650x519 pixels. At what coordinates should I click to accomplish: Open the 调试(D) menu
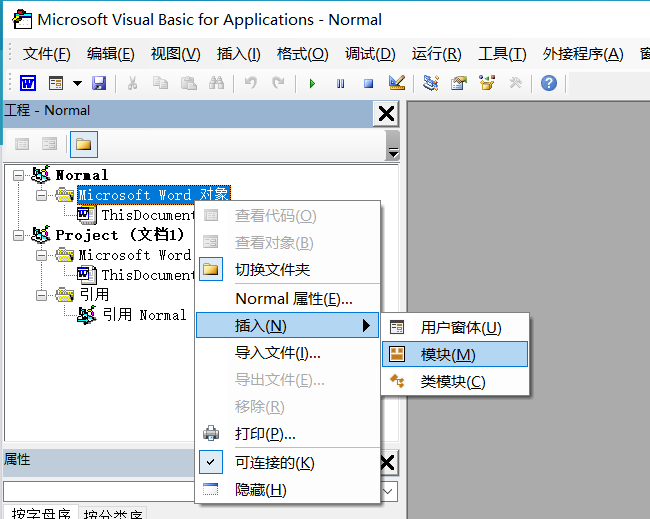(x=370, y=54)
